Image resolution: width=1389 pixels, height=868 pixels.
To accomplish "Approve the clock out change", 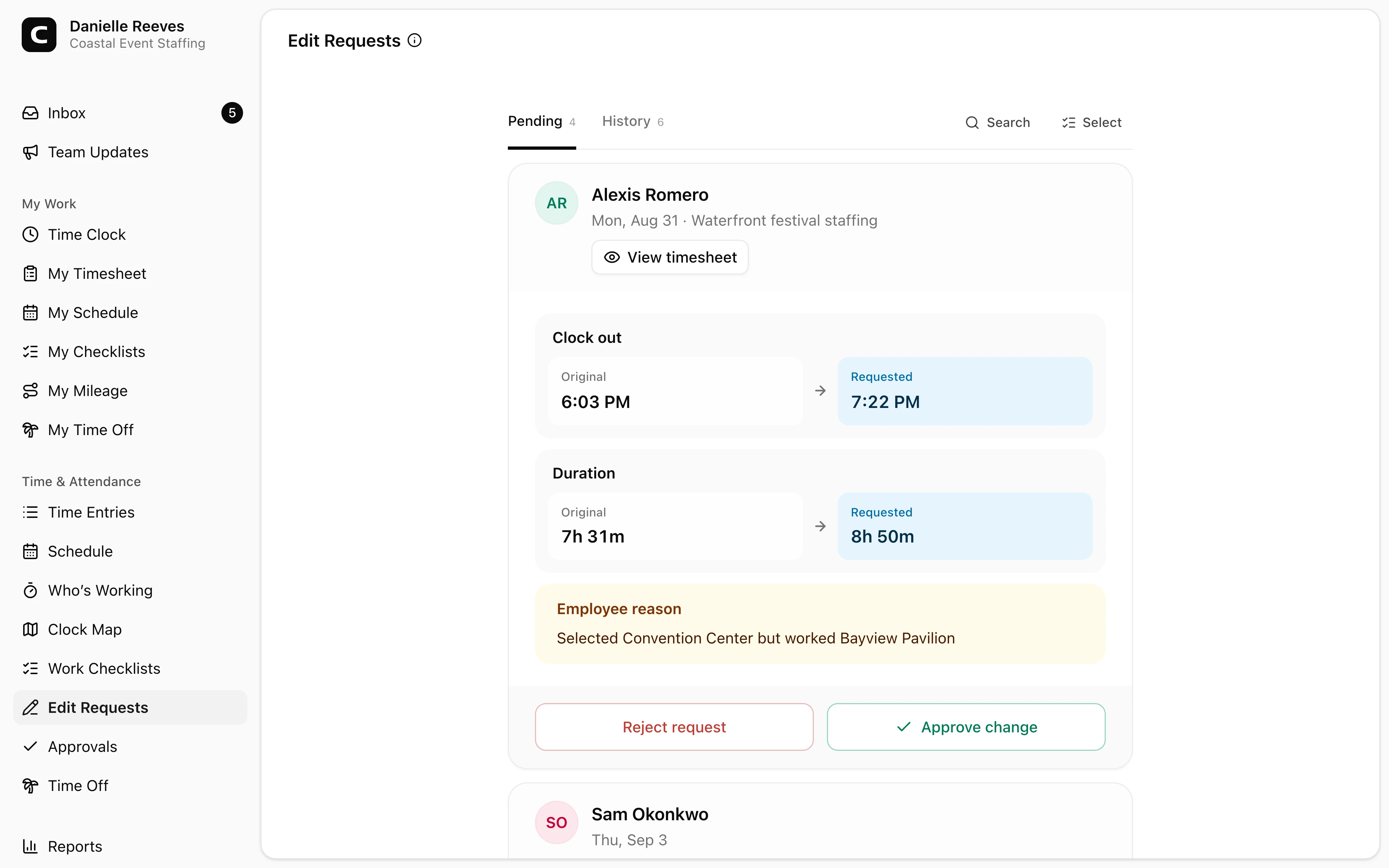I will (966, 727).
